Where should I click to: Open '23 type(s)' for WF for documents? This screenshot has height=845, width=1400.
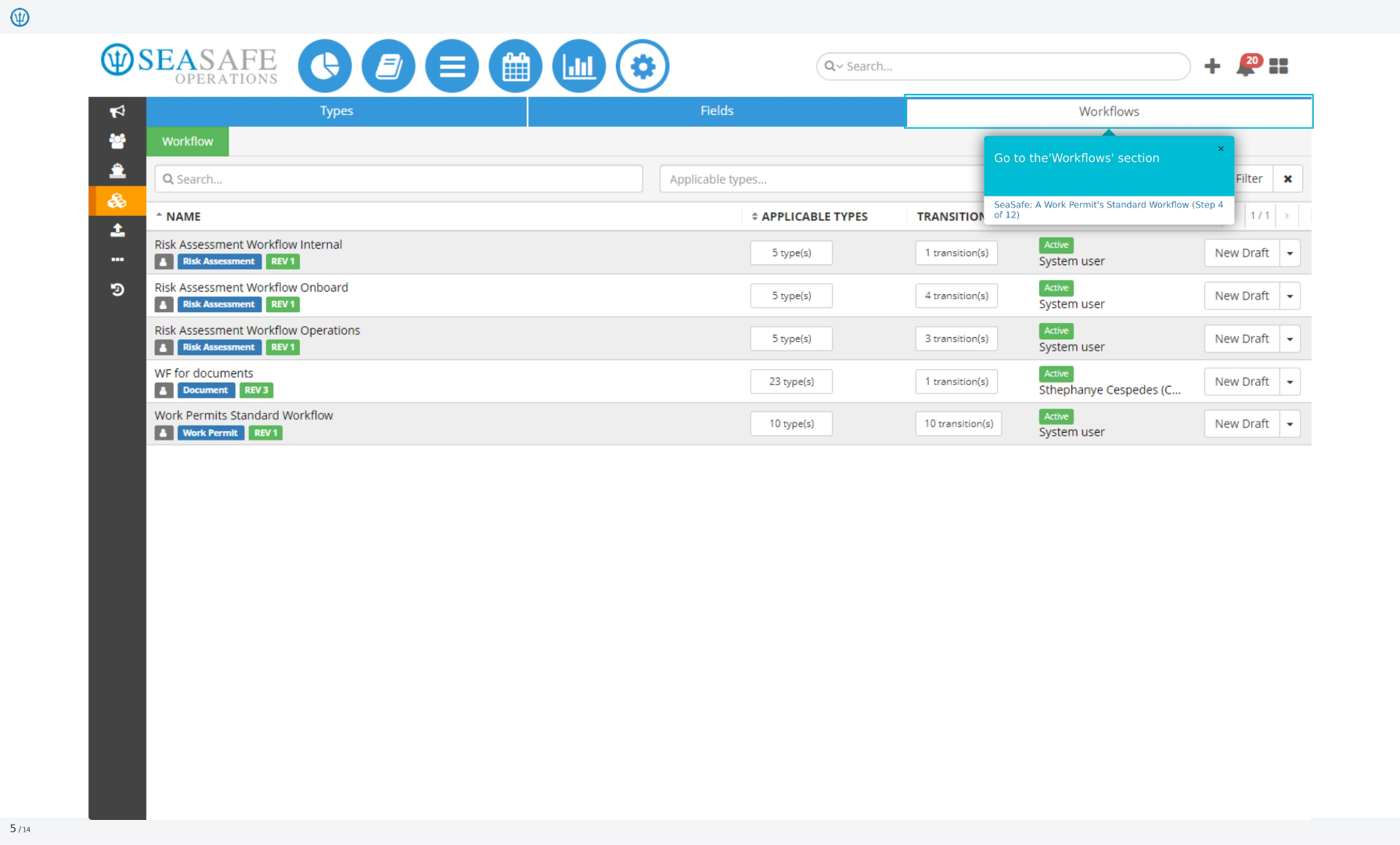tap(791, 382)
